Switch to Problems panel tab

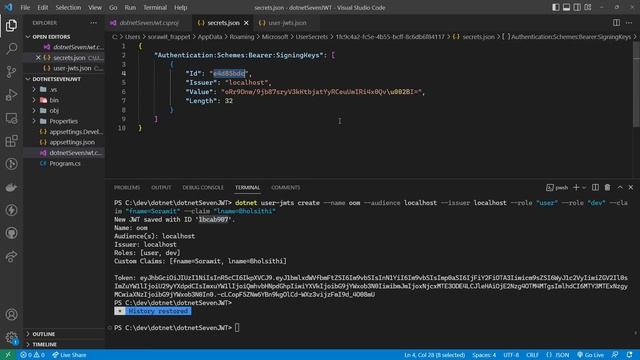[x=127, y=187]
